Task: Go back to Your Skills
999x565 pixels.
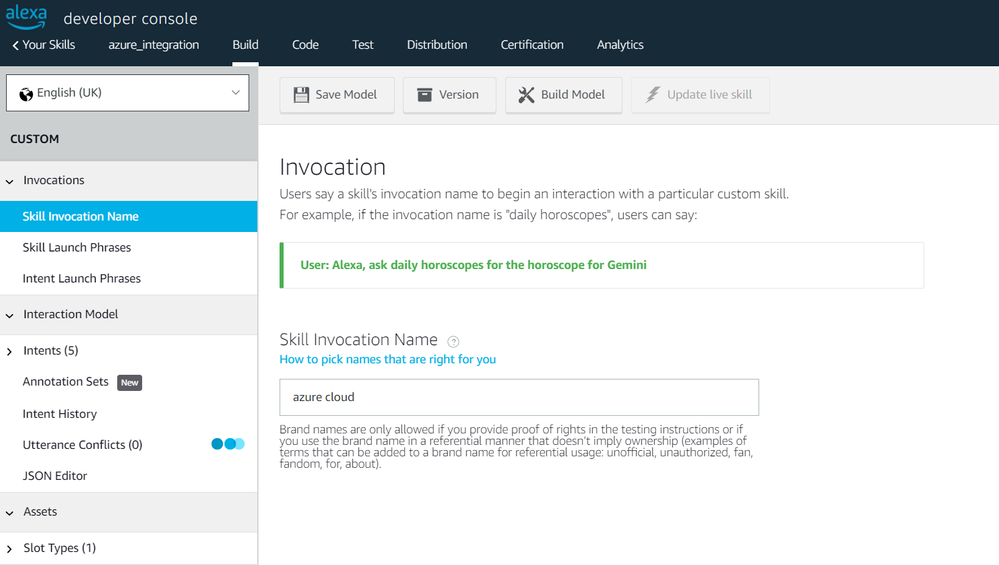Action: 43,45
